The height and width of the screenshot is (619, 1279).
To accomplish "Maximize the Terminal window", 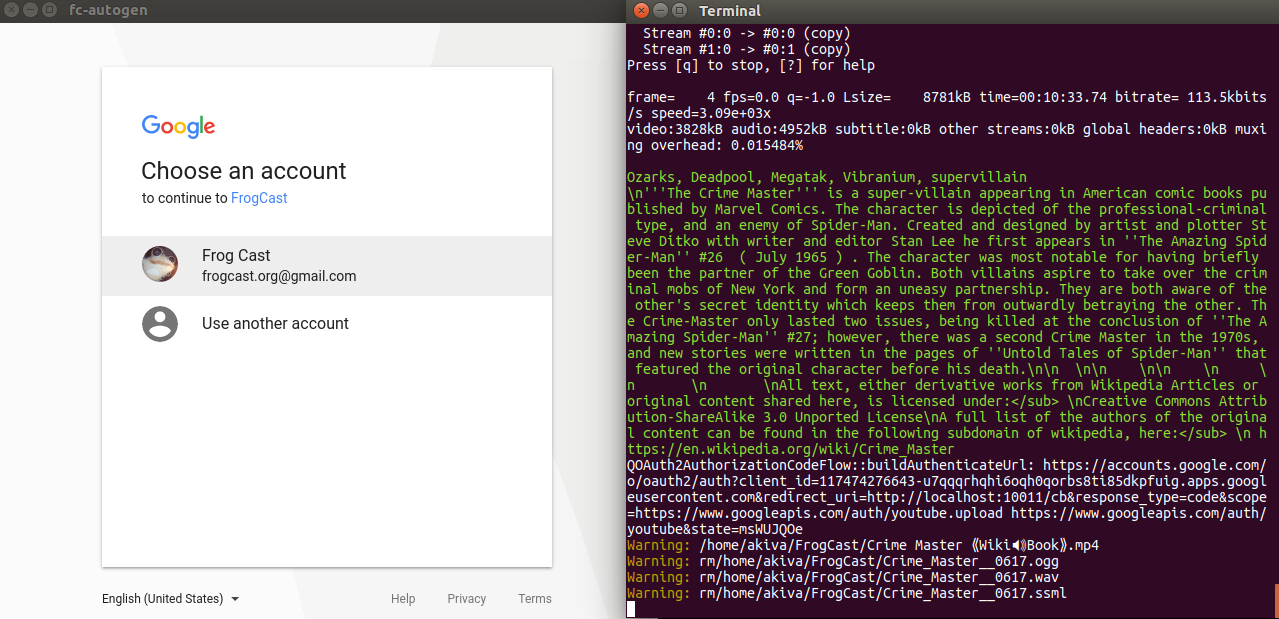I will pos(679,11).
